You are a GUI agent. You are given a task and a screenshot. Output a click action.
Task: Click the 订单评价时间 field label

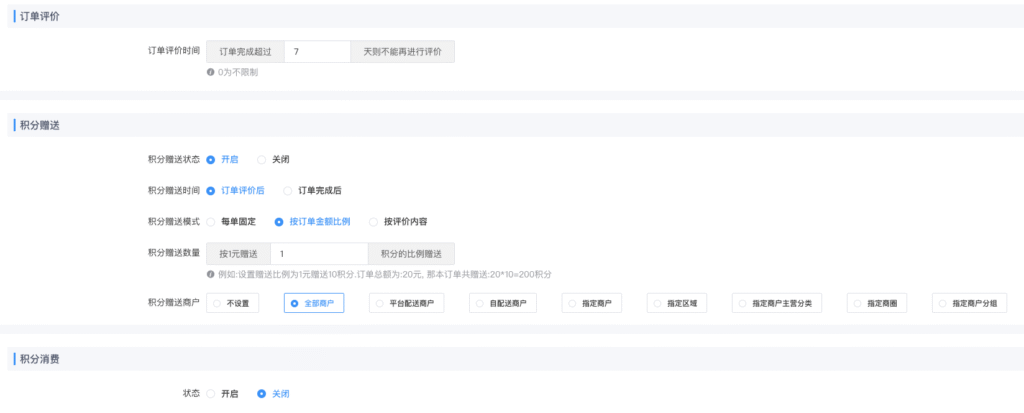coord(174,50)
